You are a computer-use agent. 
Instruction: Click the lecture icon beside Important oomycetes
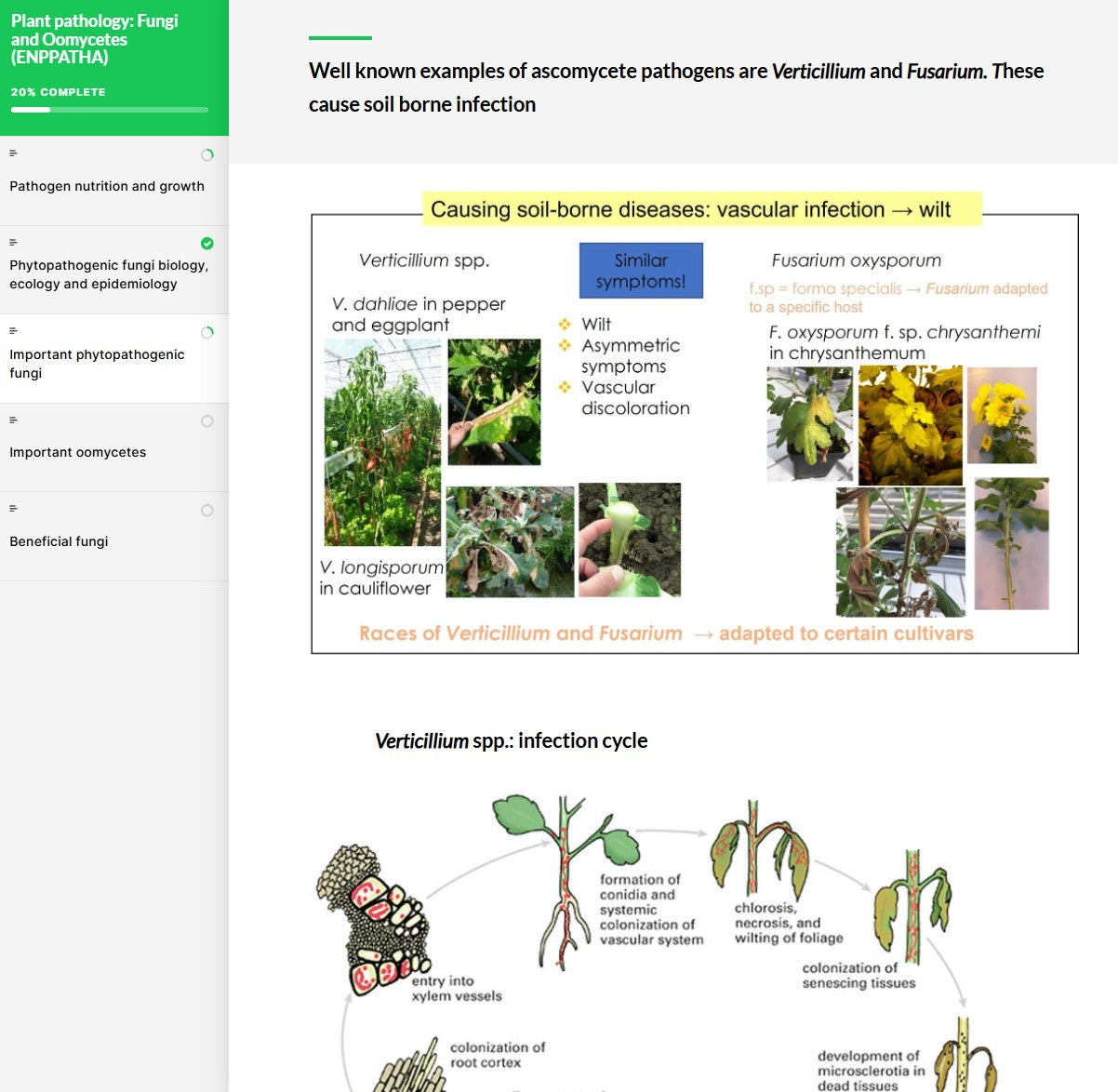tap(12, 419)
